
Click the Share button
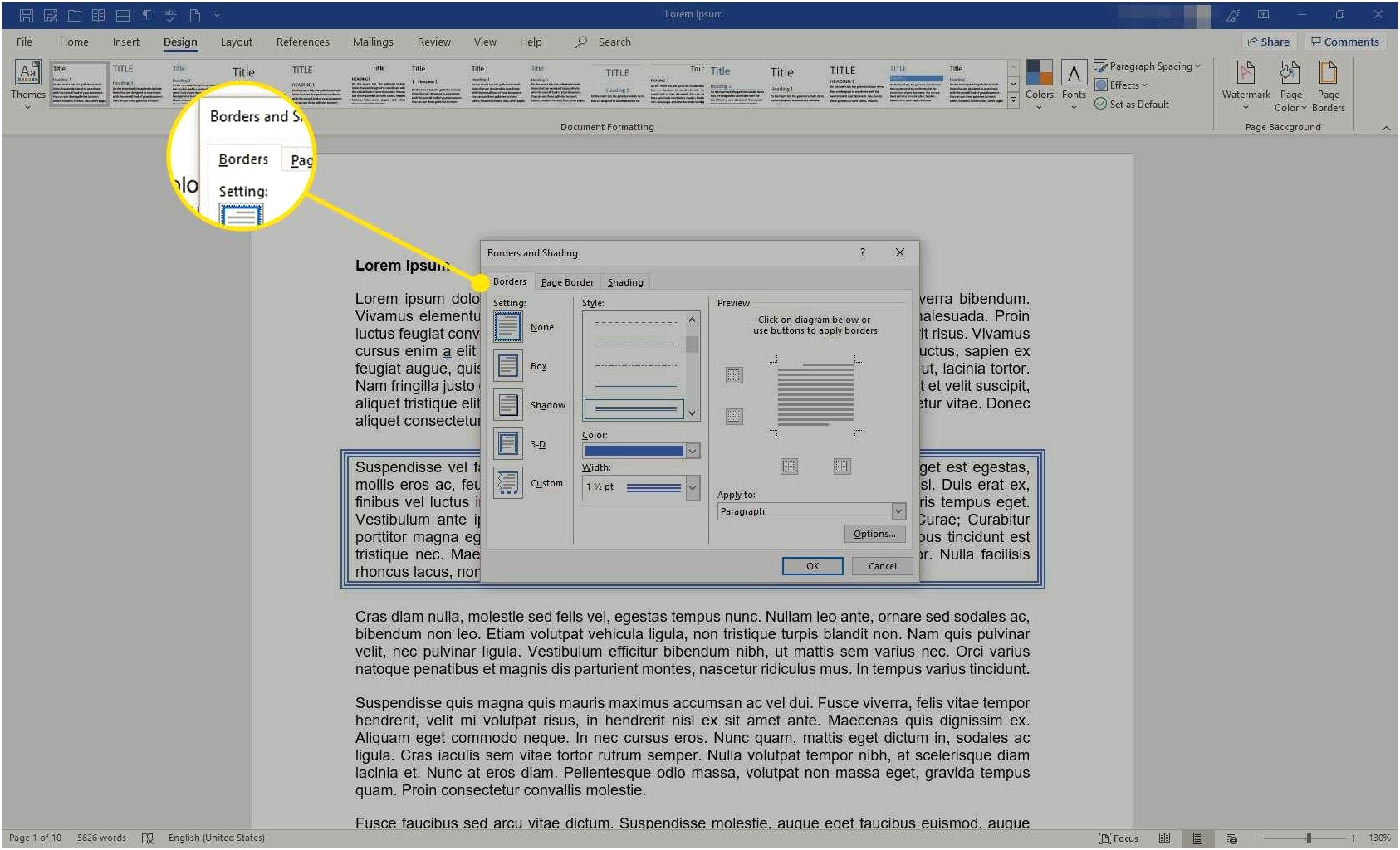(1269, 42)
